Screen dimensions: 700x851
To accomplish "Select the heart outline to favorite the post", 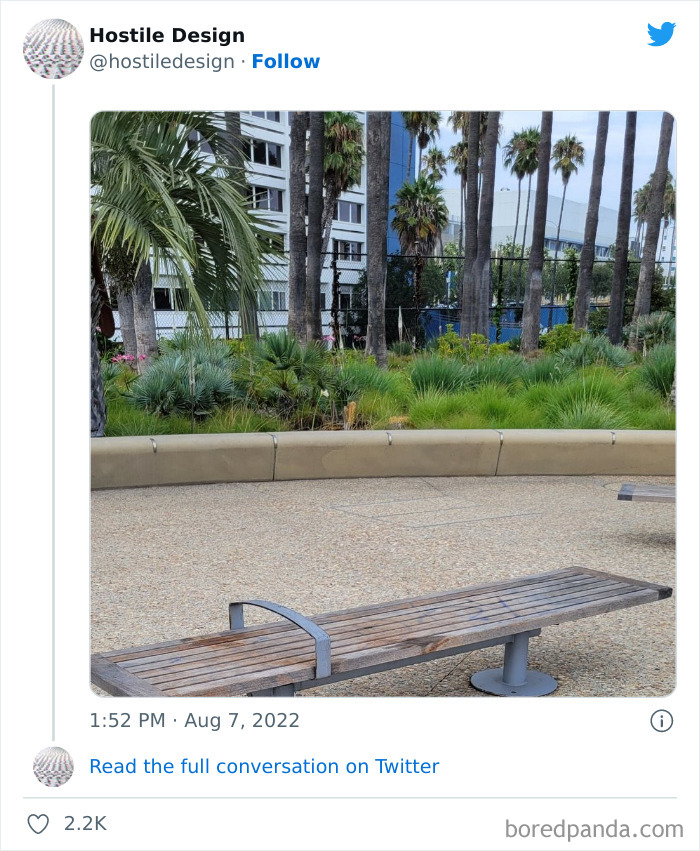I will click(x=38, y=823).
